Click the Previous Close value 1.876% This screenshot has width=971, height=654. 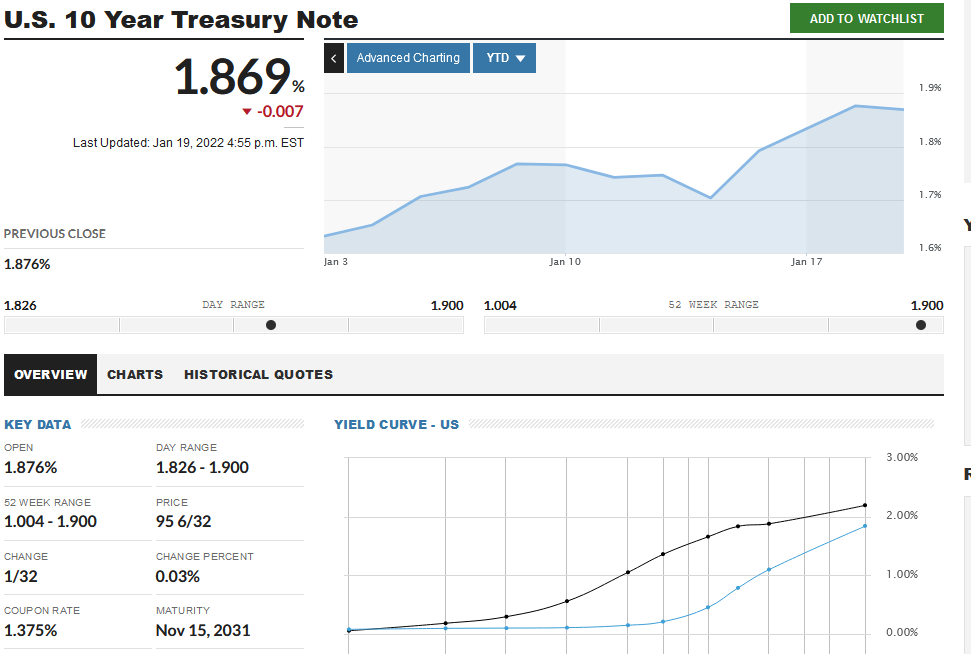[27, 264]
